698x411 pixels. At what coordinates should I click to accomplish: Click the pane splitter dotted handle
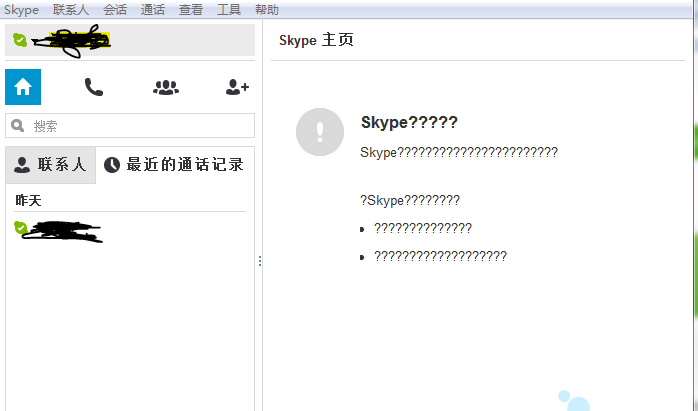[x=260, y=261]
